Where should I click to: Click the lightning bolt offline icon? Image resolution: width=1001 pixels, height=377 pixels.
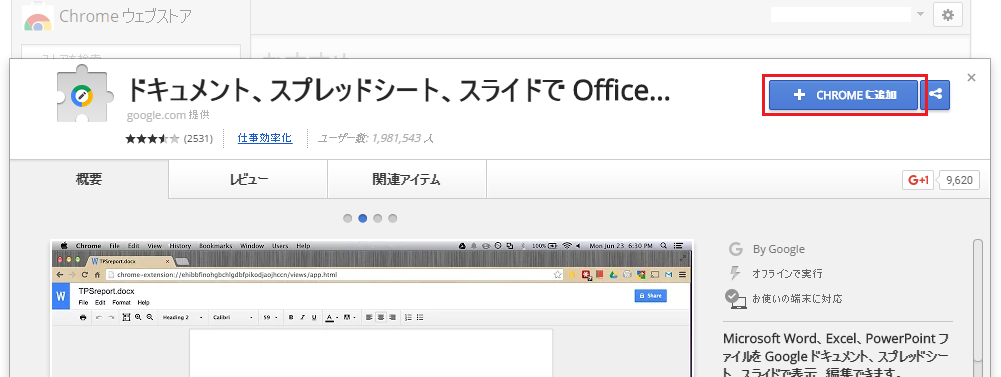735,273
